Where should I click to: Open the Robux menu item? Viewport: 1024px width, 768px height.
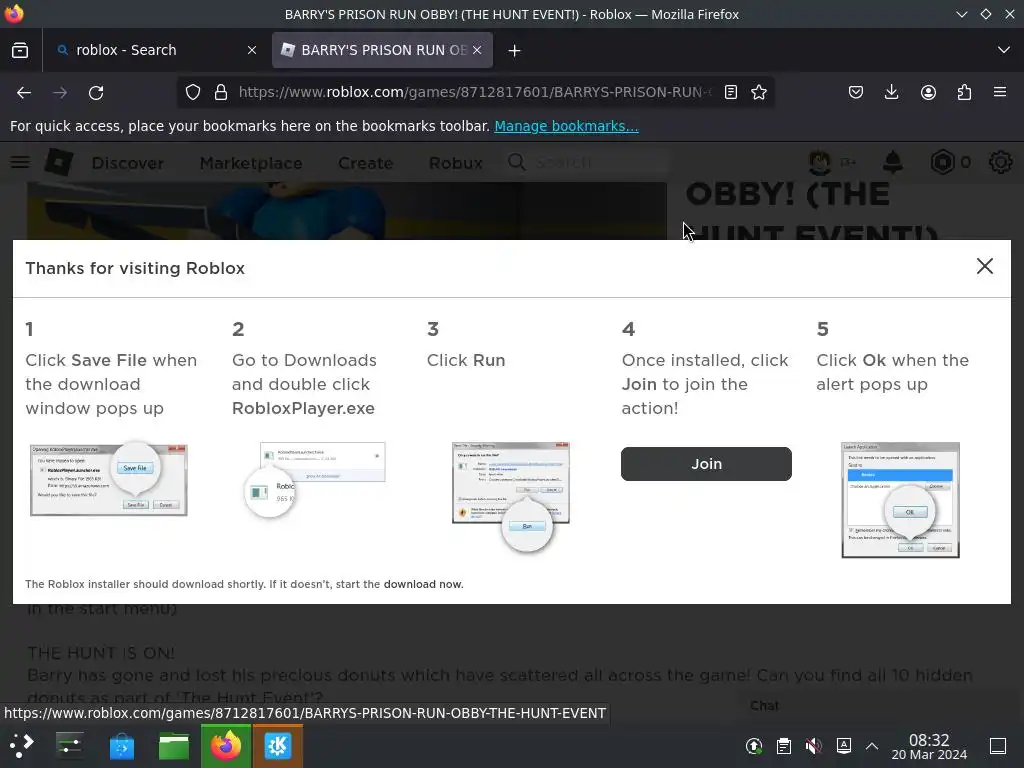click(x=455, y=163)
